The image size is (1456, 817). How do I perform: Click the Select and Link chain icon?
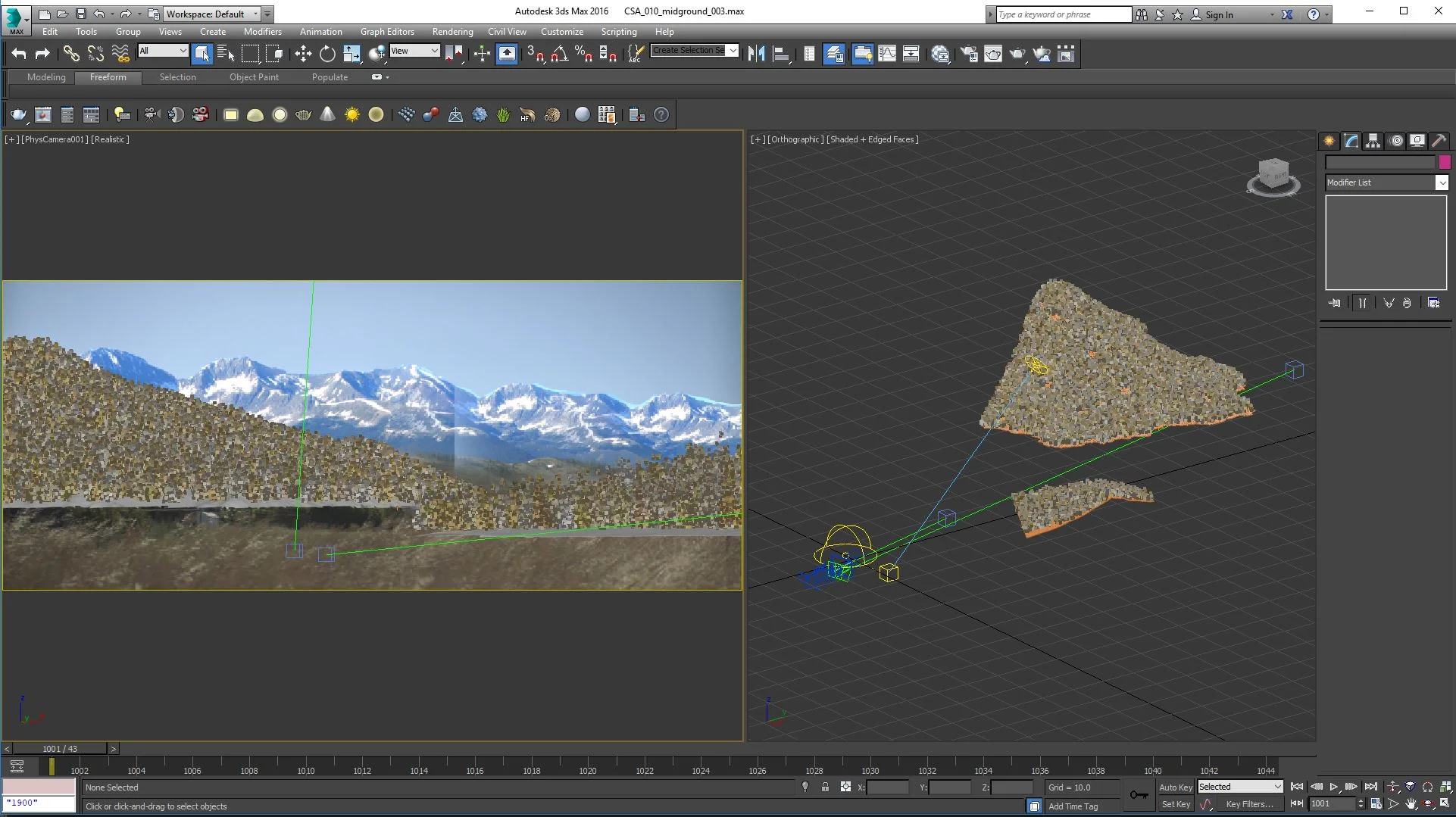click(70, 53)
